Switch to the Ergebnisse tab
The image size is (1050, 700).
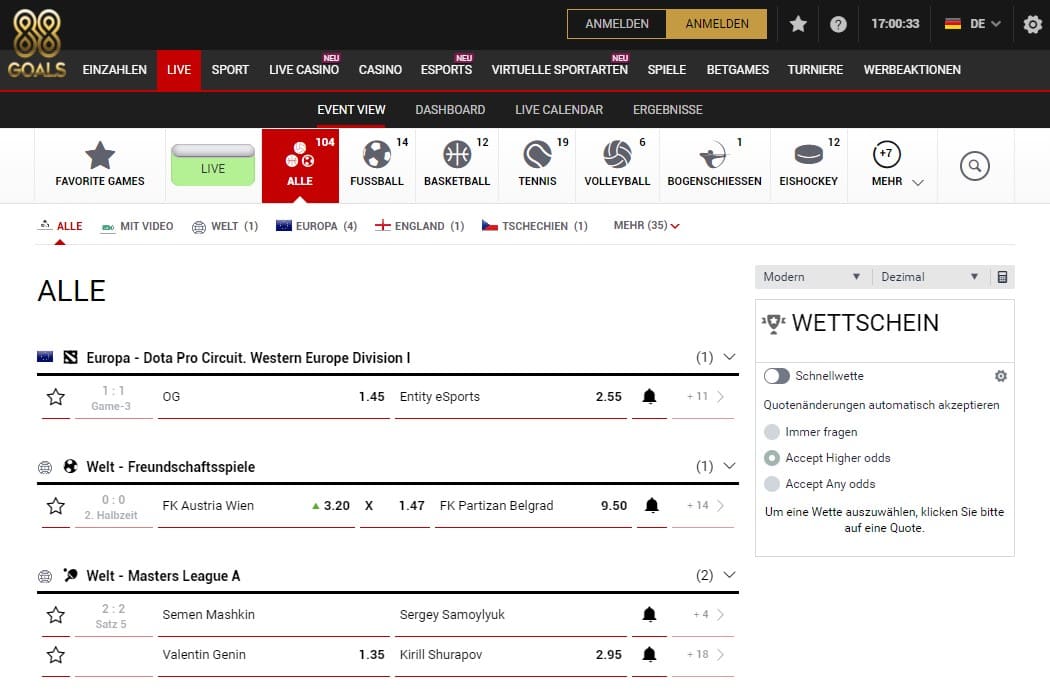(x=668, y=110)
